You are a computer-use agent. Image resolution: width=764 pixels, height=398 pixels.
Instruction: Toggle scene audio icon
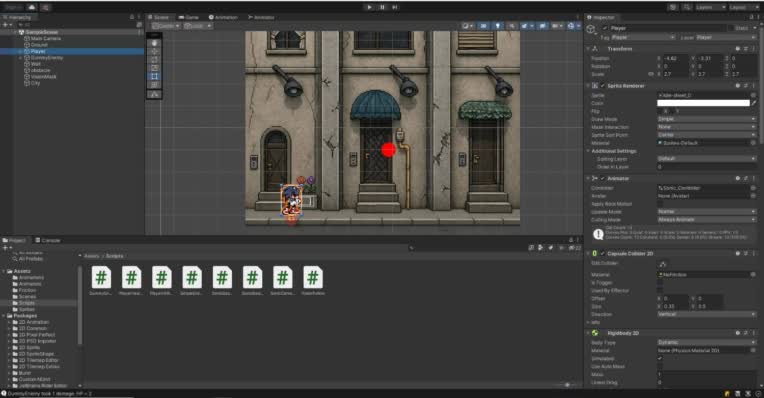pyautogui.click(x=511, y=26)
